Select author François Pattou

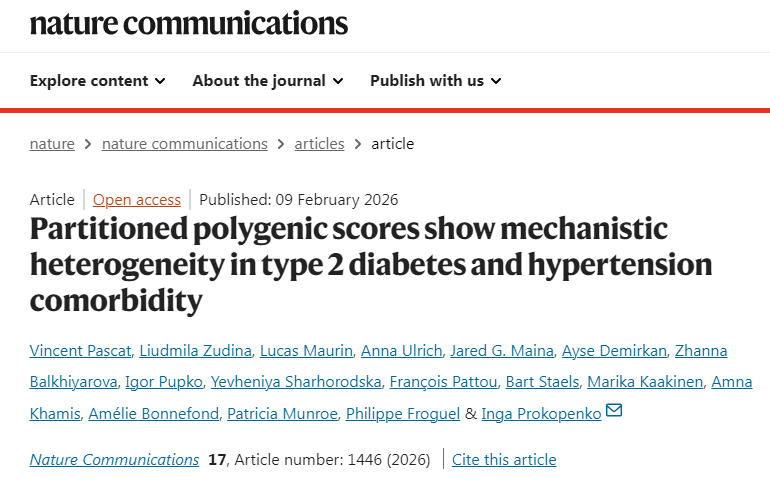click(x=443, y=382)
